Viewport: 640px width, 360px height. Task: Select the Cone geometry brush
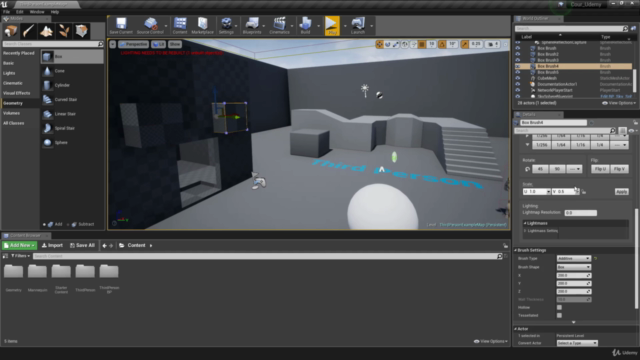(x=72, y=71)
